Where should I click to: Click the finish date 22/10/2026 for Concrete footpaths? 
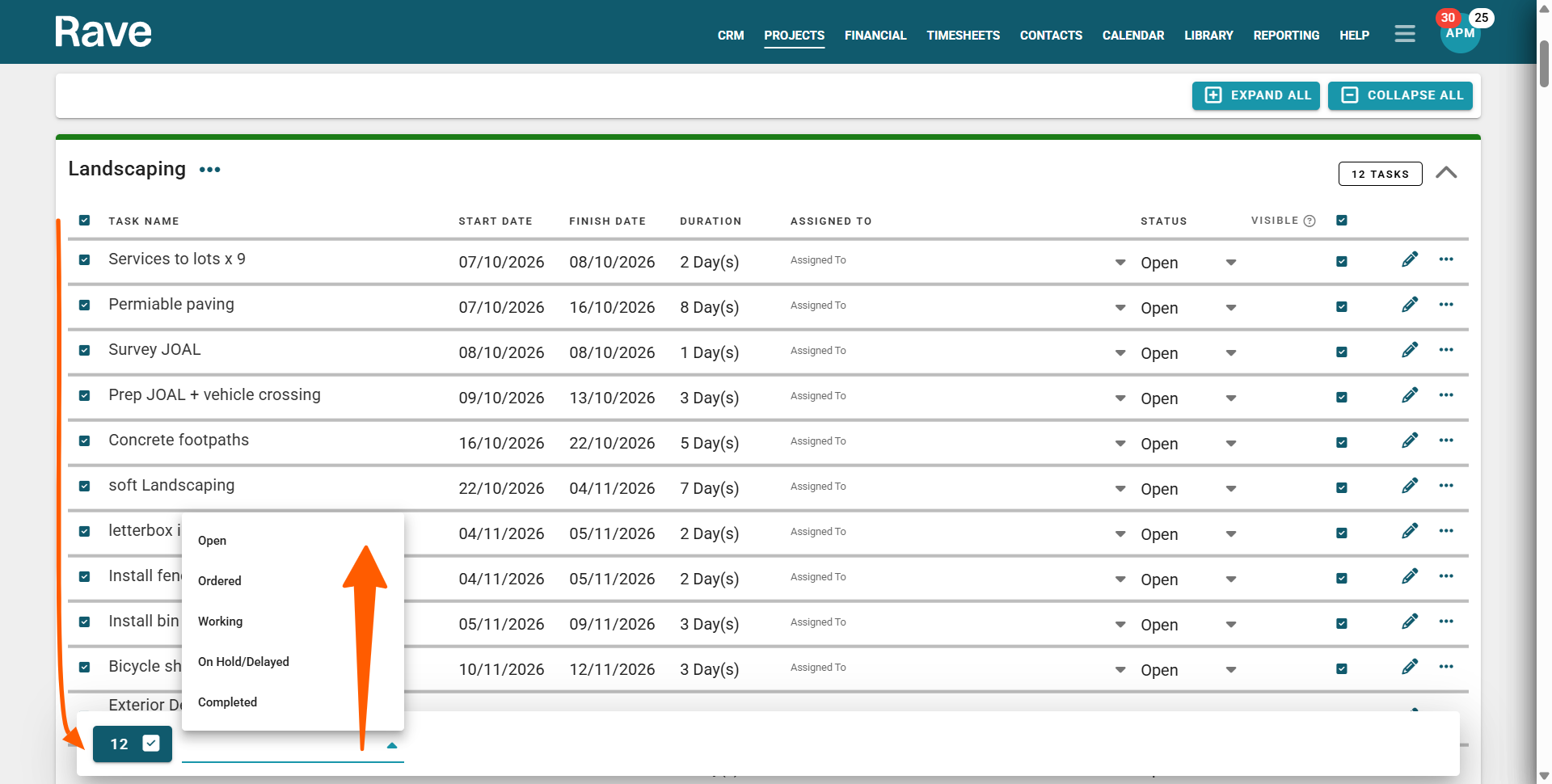pyautogui.click(x=612, y=443)
